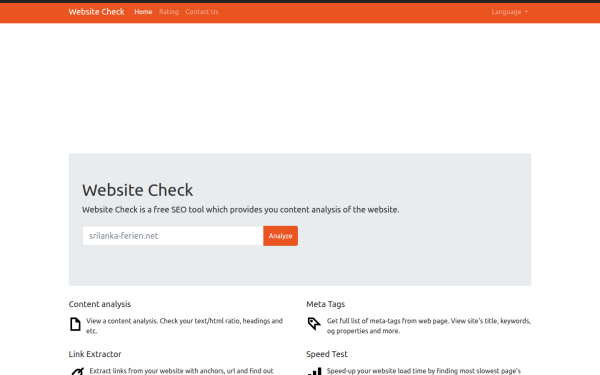Viewport: 600px width, 375px height.
Task: Focus the srilanka-ferien.net domain input field
Action: pos(173,236)
